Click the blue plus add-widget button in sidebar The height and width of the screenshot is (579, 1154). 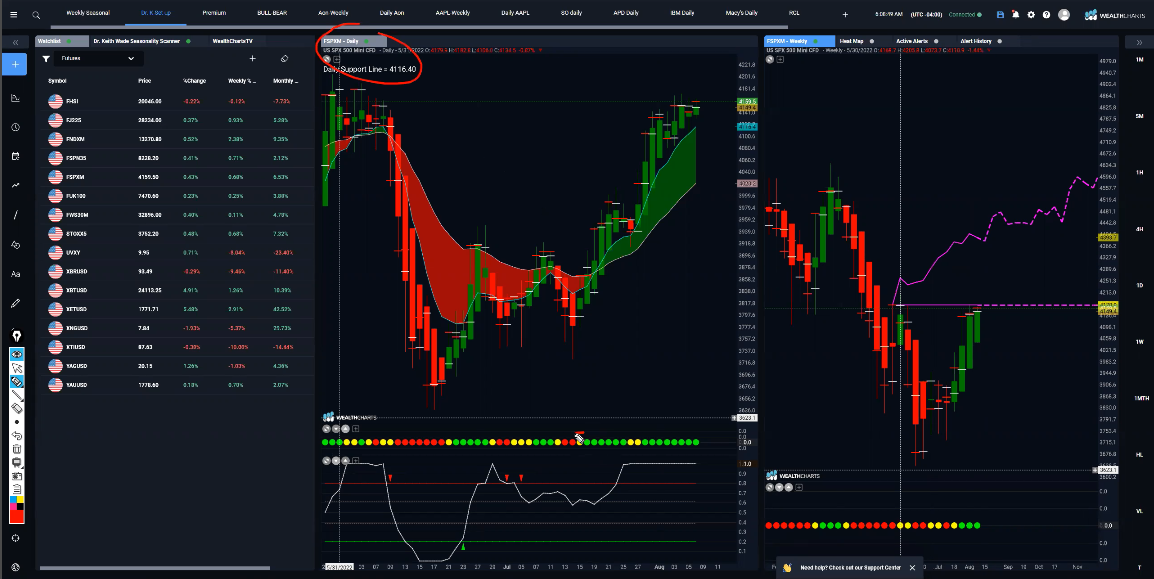15,65
